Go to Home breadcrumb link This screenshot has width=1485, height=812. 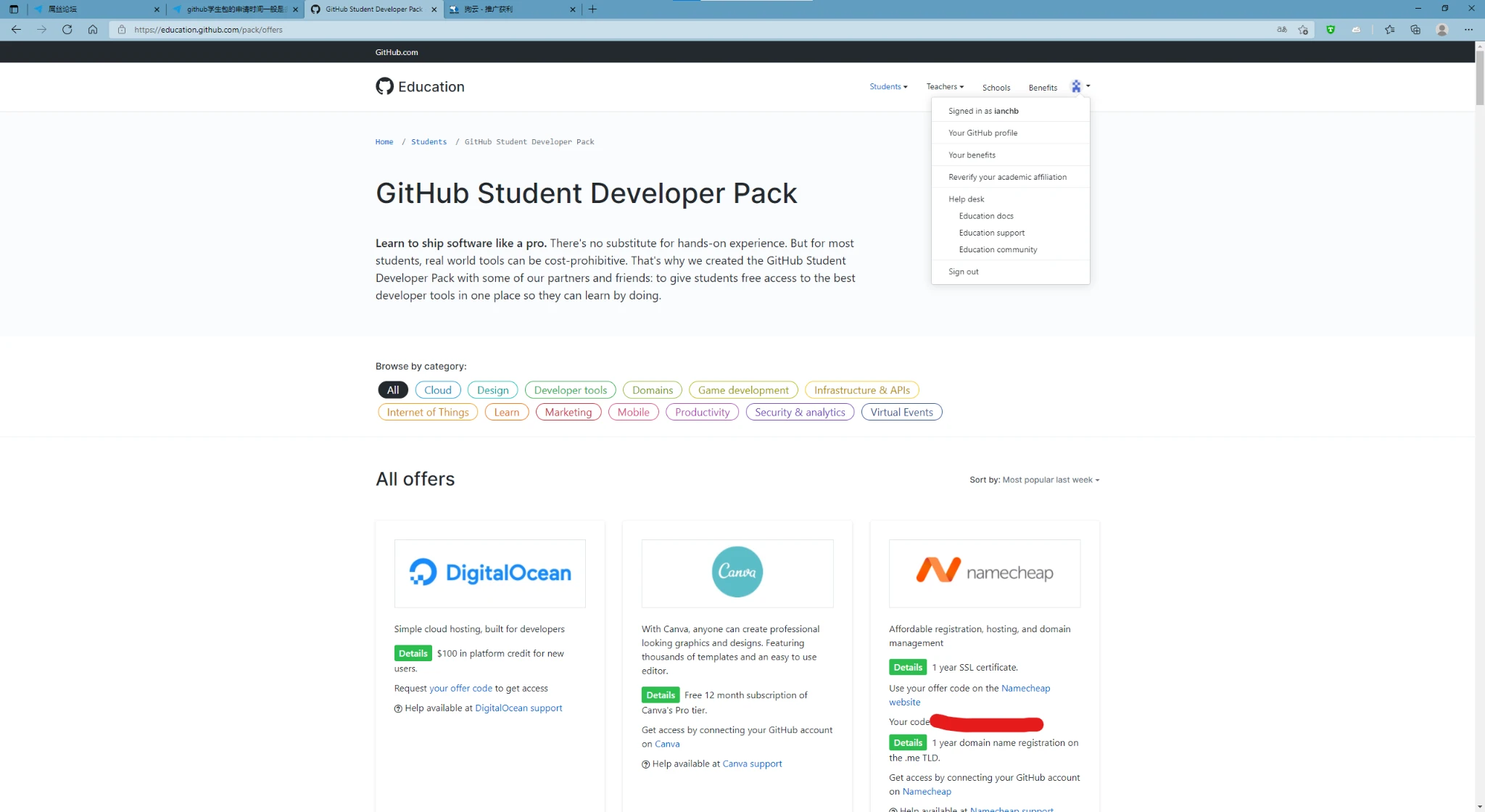384,142
